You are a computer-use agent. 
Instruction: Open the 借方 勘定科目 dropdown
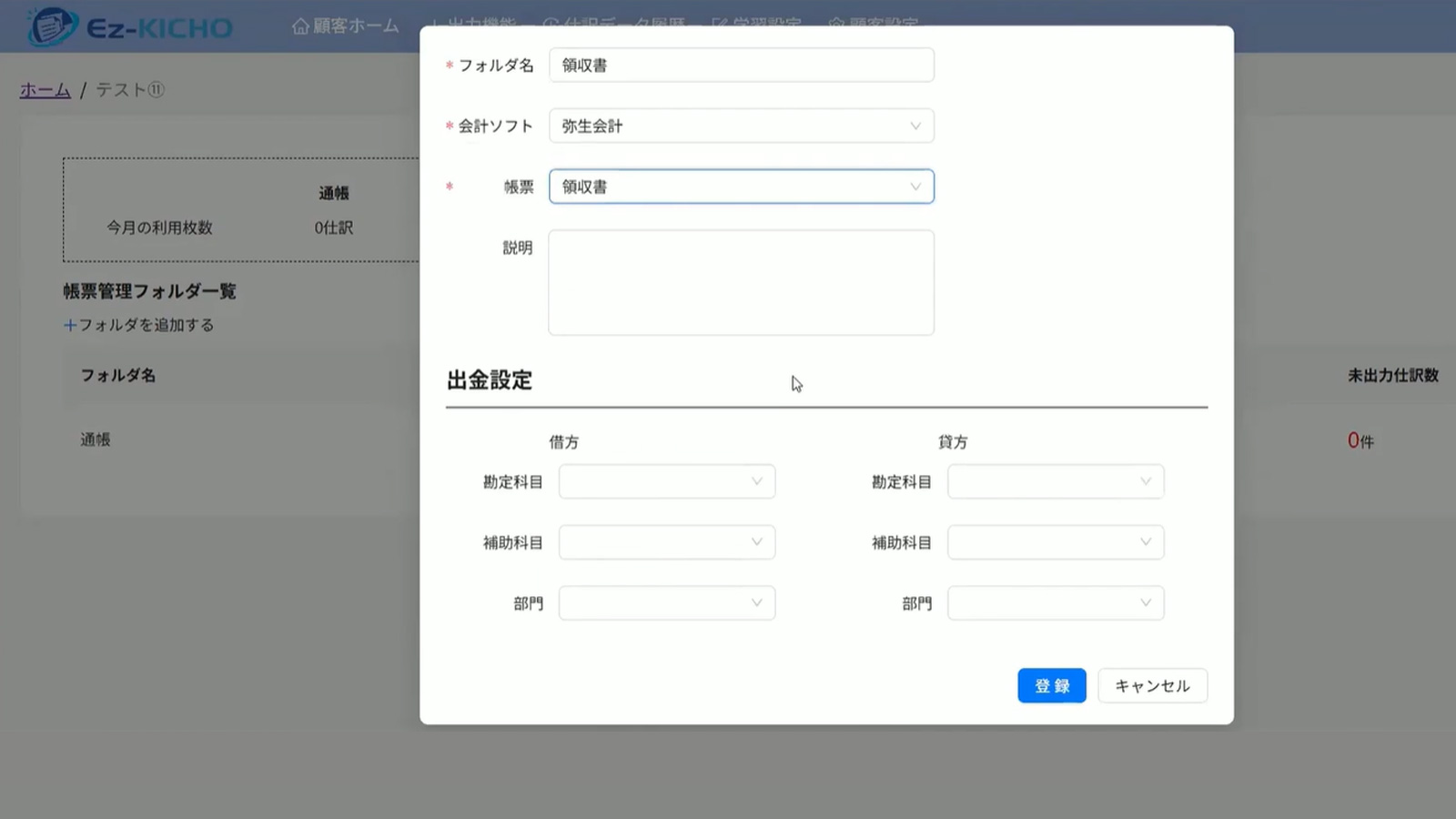click(x=666, y=481)
